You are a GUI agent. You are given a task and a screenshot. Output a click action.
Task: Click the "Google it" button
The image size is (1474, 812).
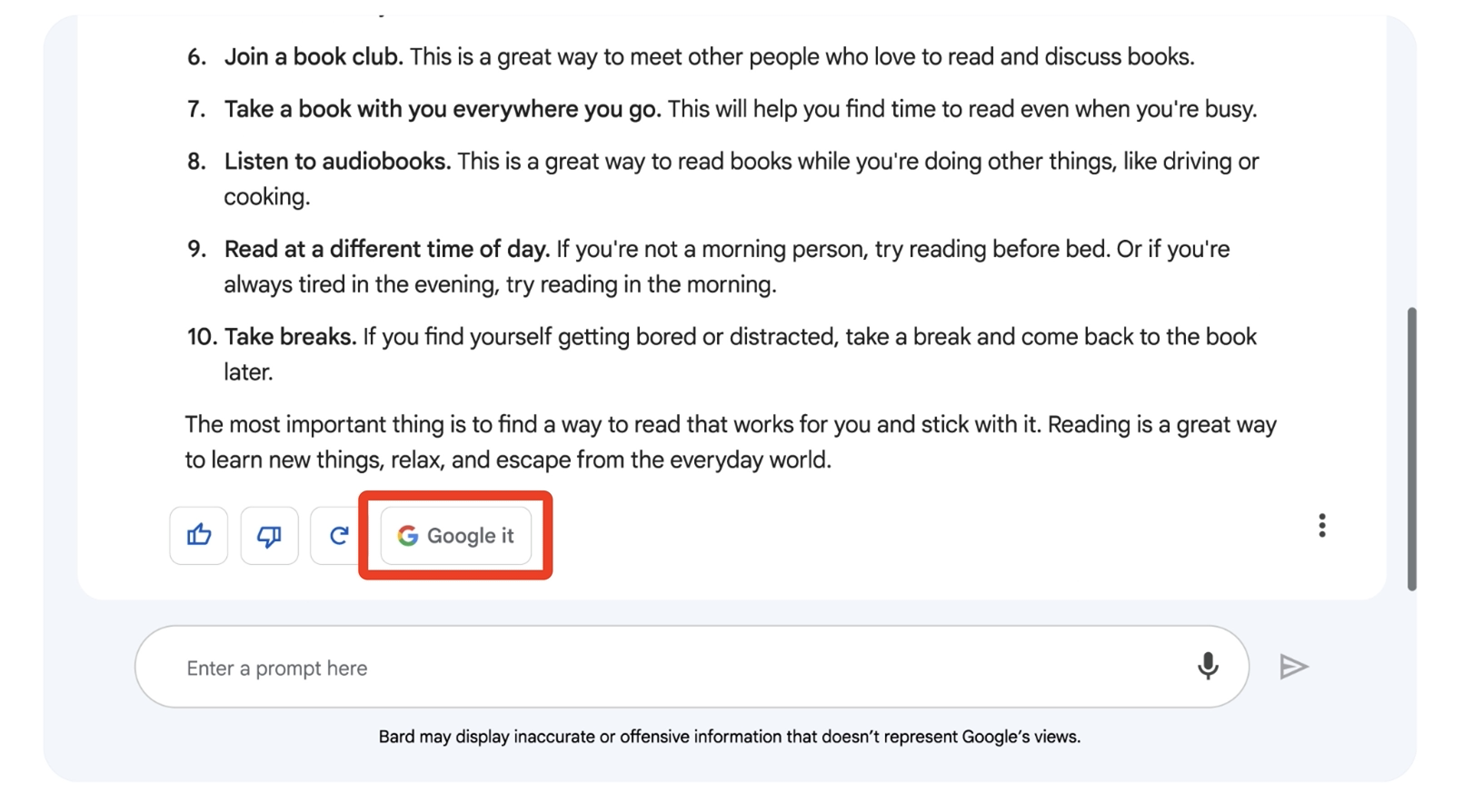click(x=455, y=536)
